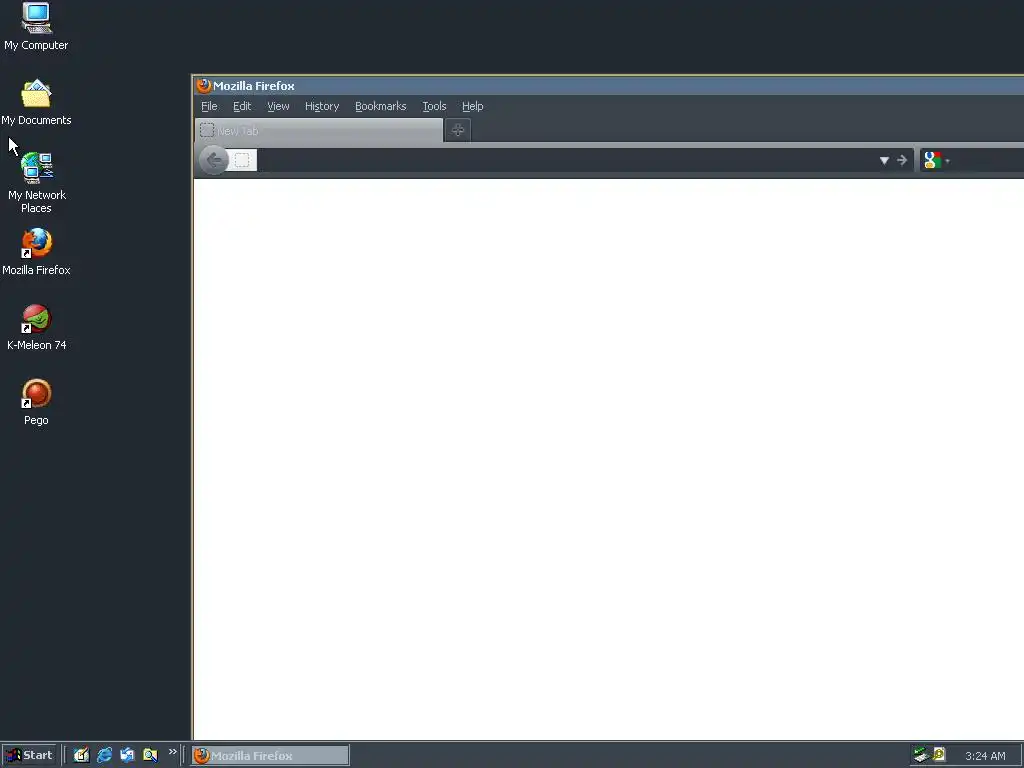Open the View menu
Image resolution: width=1024 pixels, height=768 pixels.
coord(278,106)
